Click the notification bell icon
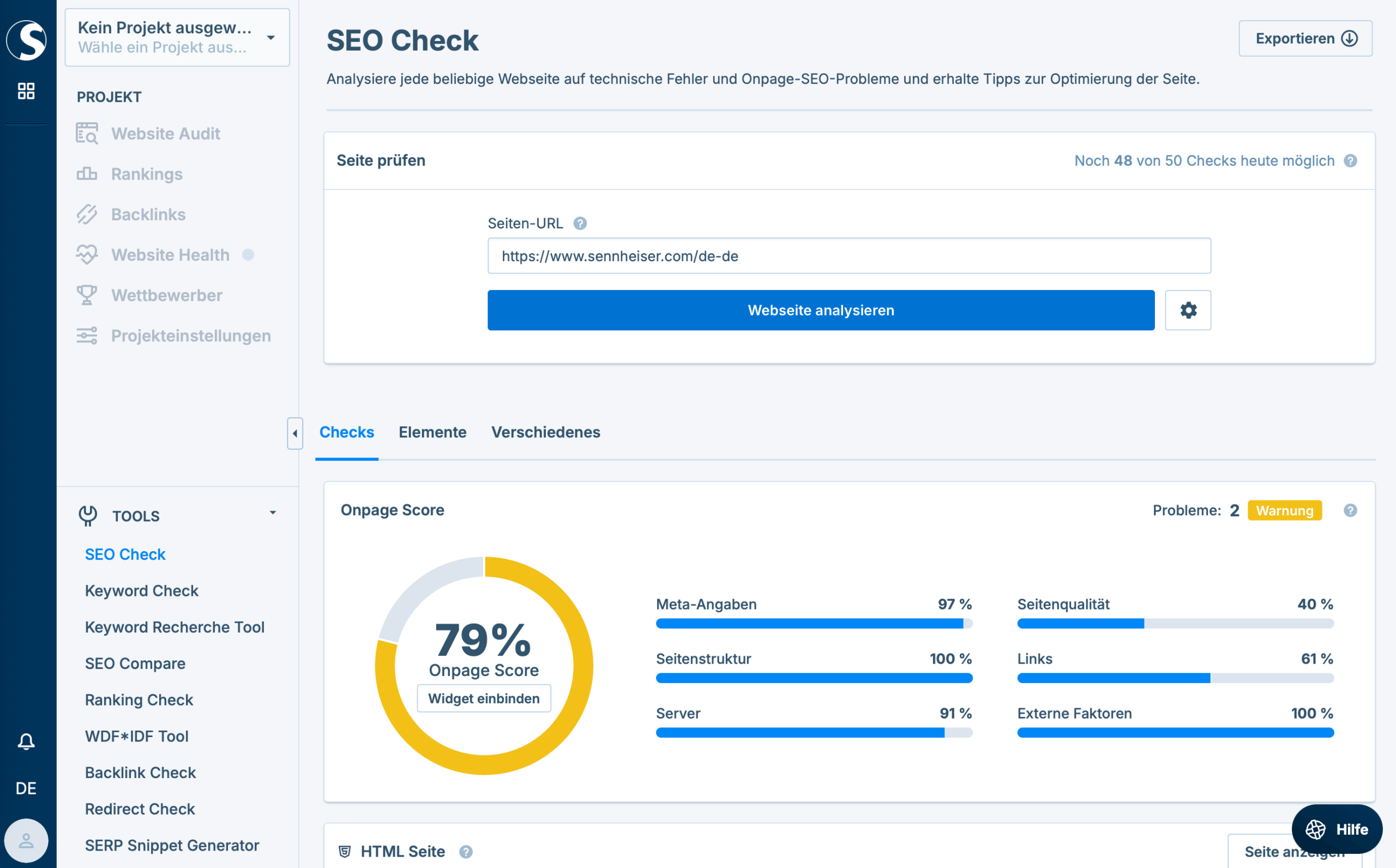The image size is (1396, 868). point(26,741)
